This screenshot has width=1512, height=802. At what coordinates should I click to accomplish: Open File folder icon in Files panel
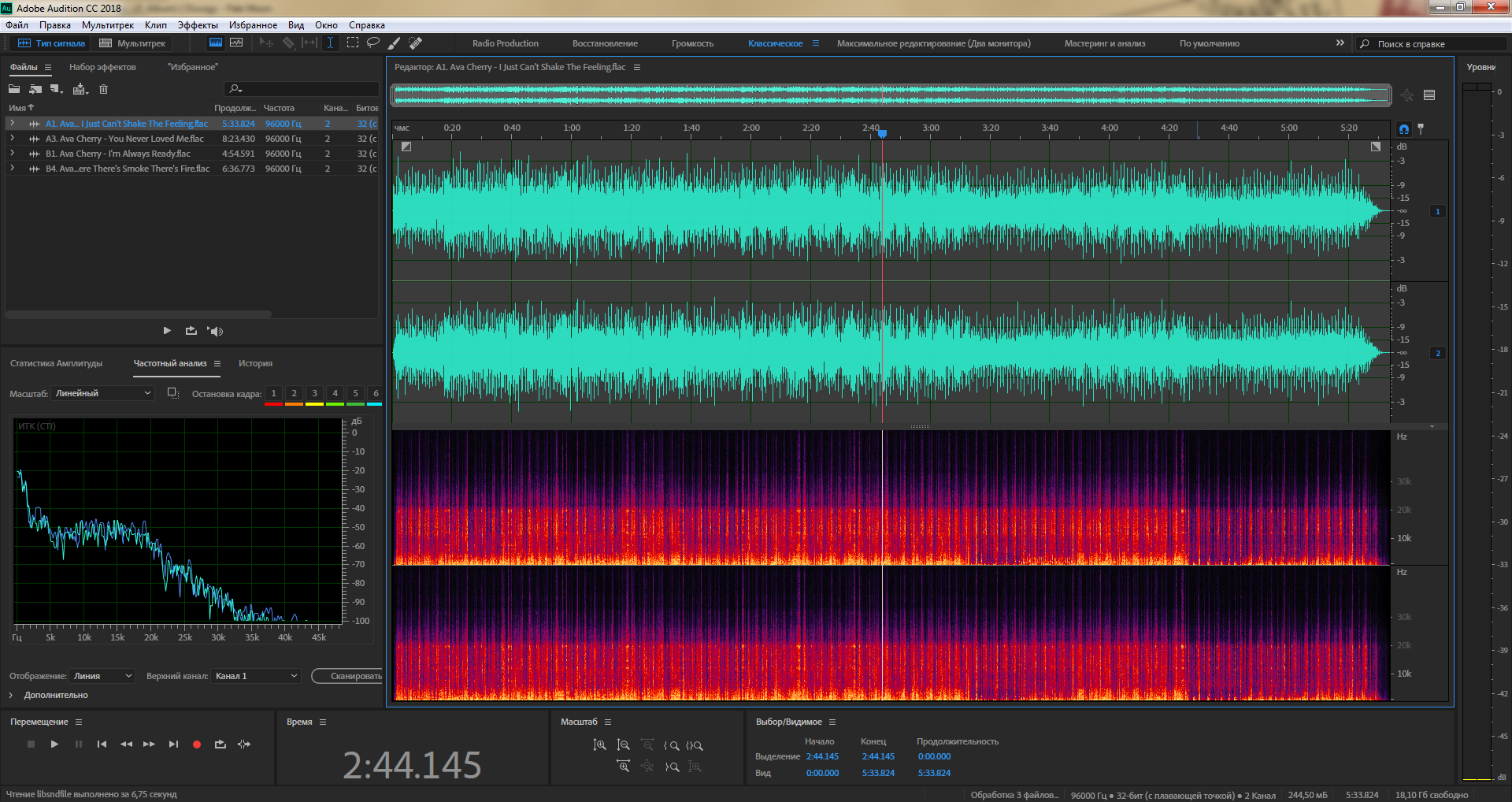click(14, 89)
